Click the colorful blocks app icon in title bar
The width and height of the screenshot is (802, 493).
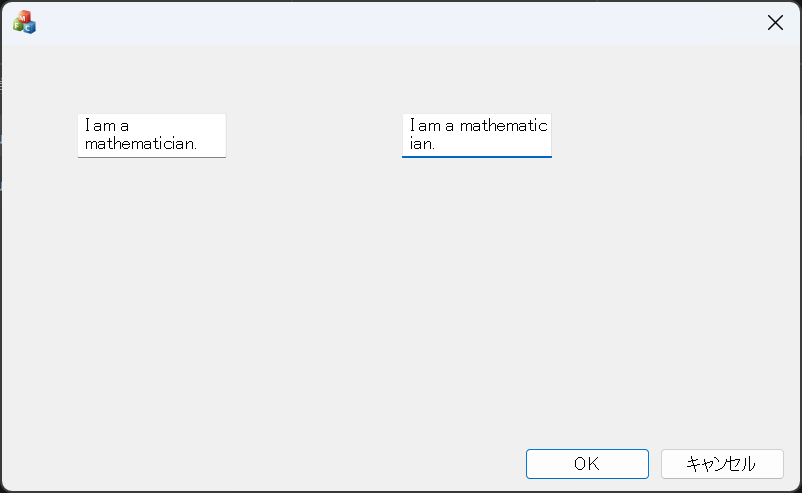24,22
